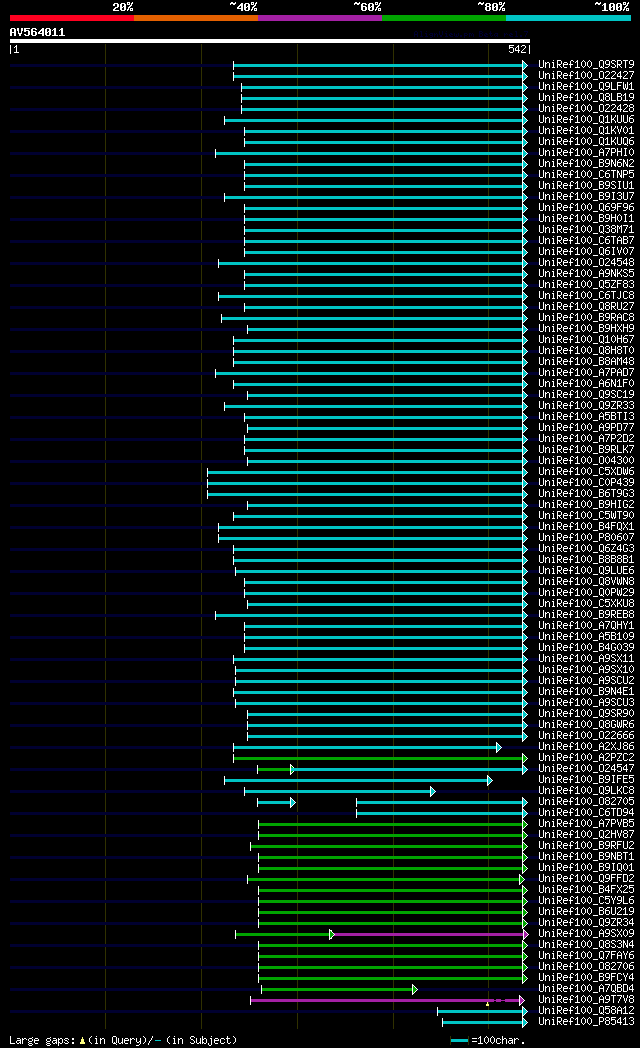Image resolution: width=640 pixels, height=1048 pixels.
Task: Select label UniRef100_A7PVB5
Action: (x=586, y=824)
